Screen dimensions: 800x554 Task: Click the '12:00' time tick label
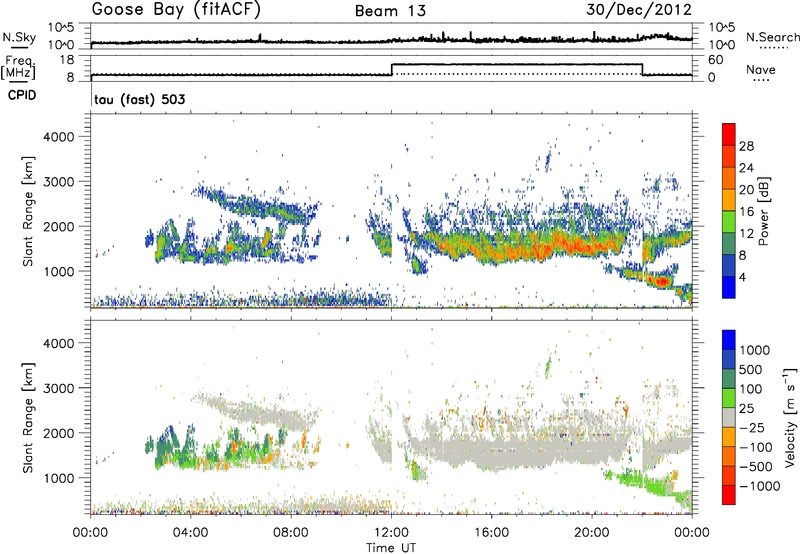click(x=391, y=533)
